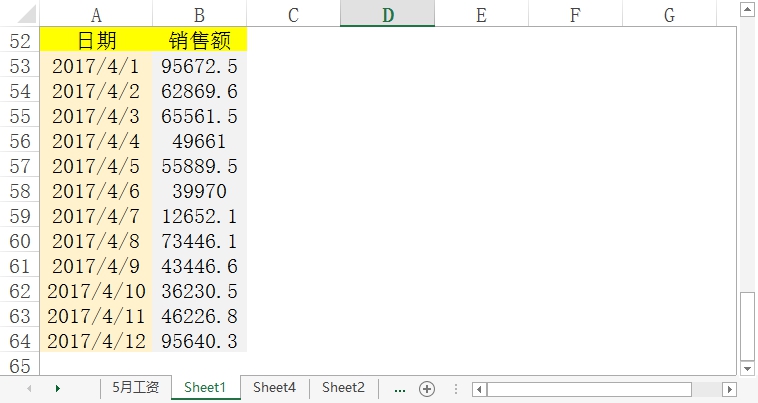Image resolution: width=758 pixels, height=403 pixels.
Task: Select row 55 header
Action: tap(20, 116)
